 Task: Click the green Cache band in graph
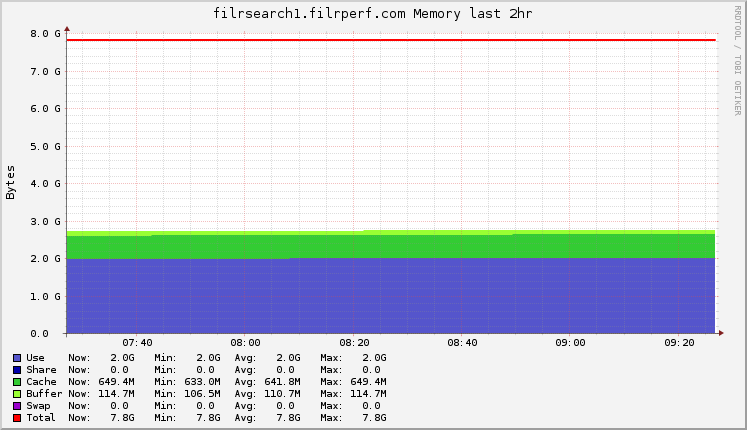click(391, 247)
